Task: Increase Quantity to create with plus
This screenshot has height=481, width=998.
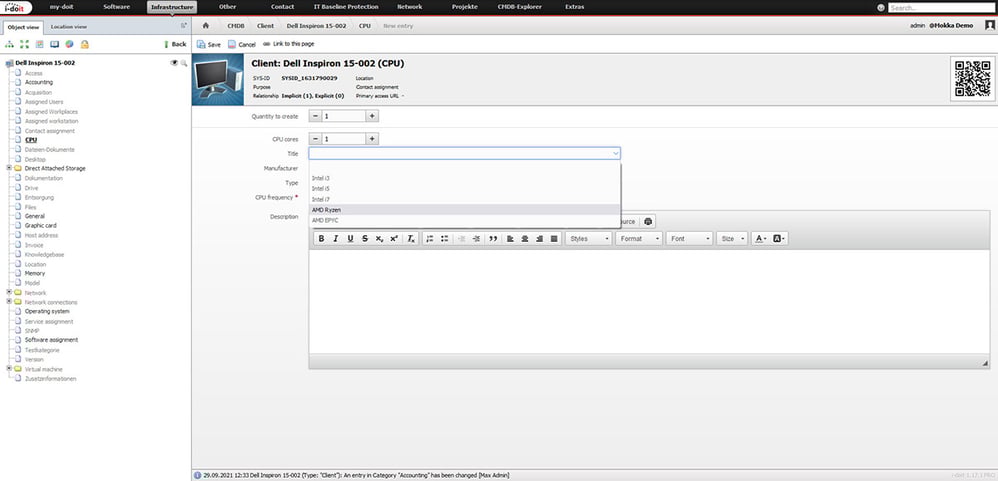Action: coord(373,116)
